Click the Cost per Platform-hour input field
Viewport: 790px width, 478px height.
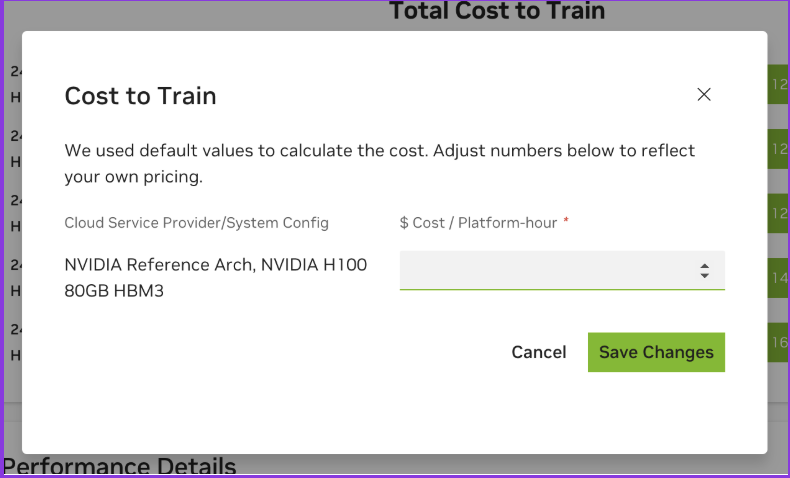545,270
